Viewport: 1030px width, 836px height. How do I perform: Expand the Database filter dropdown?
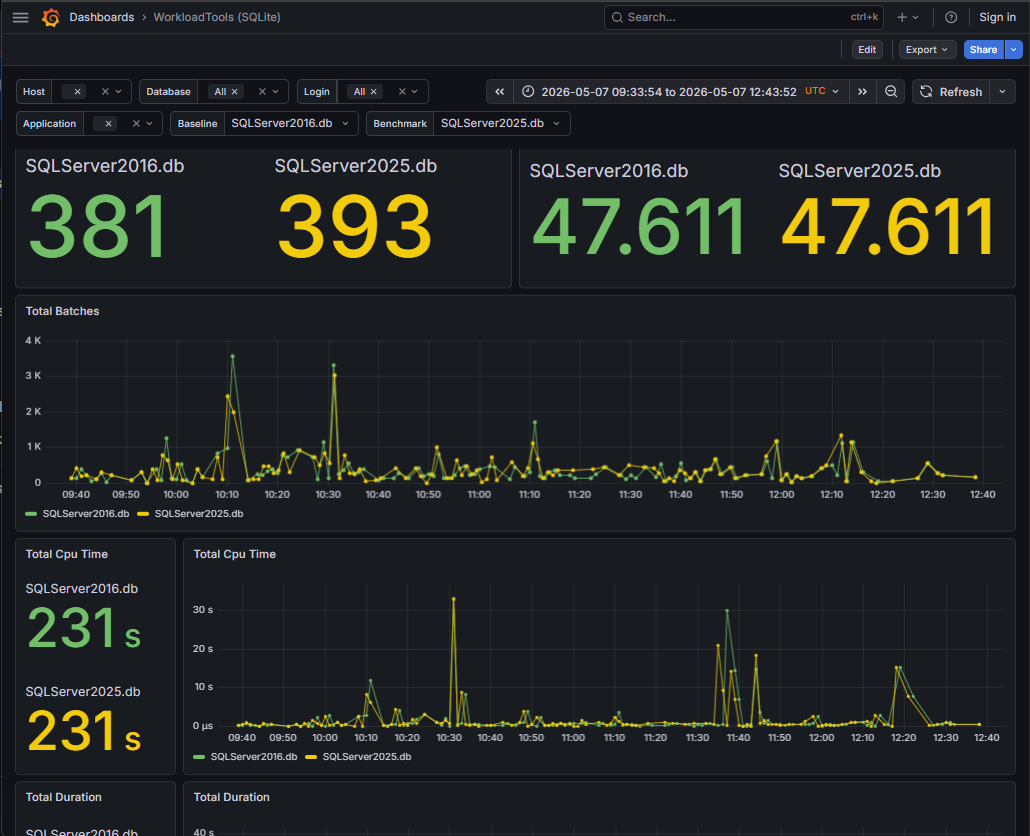(x=276, y=92)
